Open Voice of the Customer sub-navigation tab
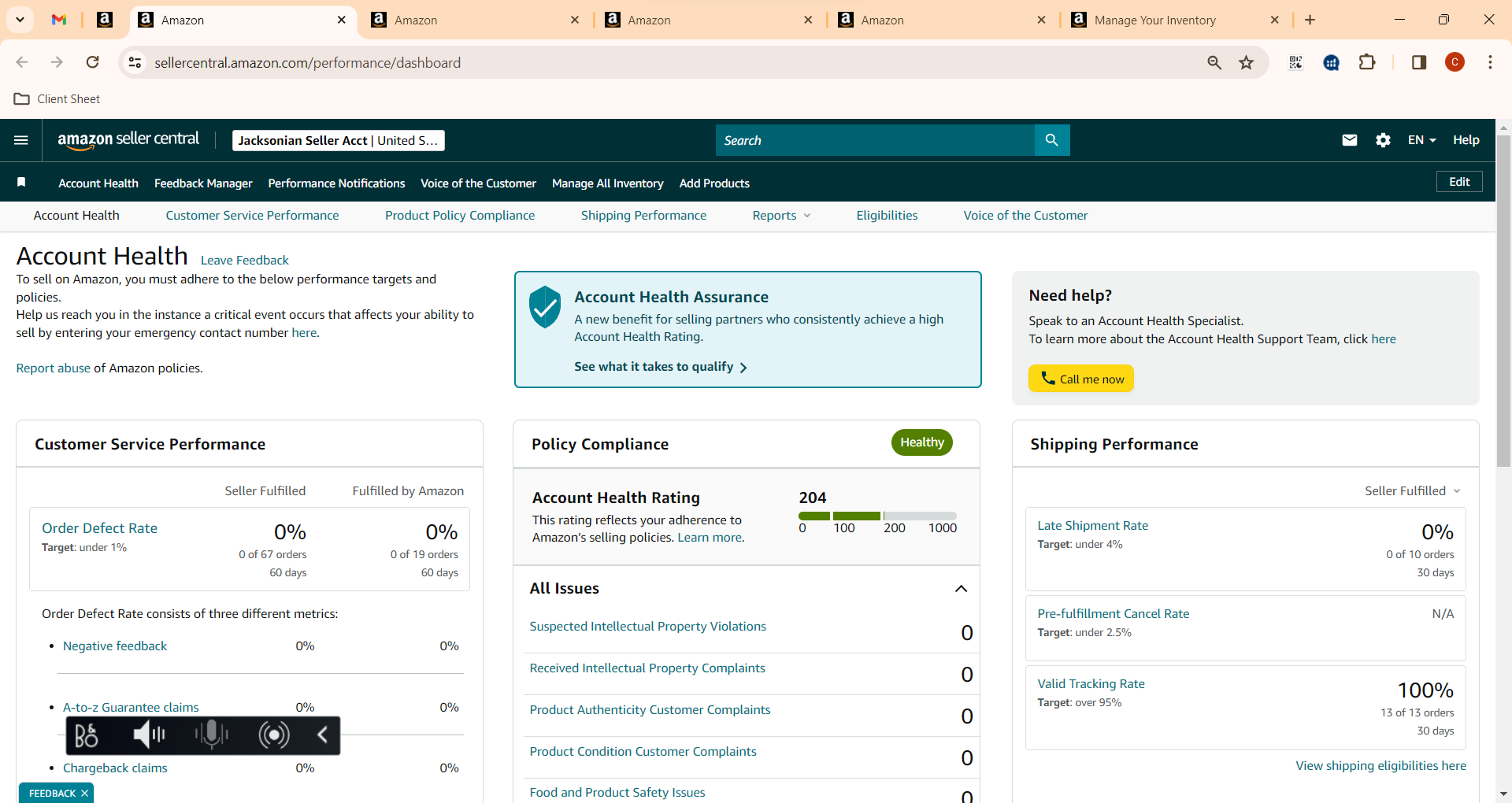 coord(1025,216)
